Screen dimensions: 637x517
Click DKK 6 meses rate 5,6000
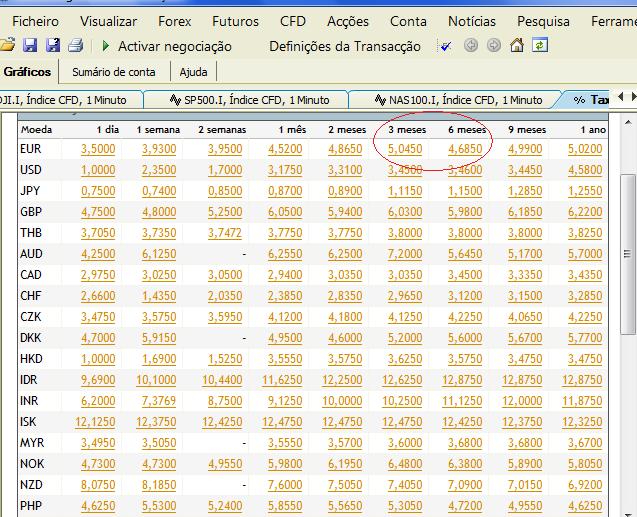465,338
